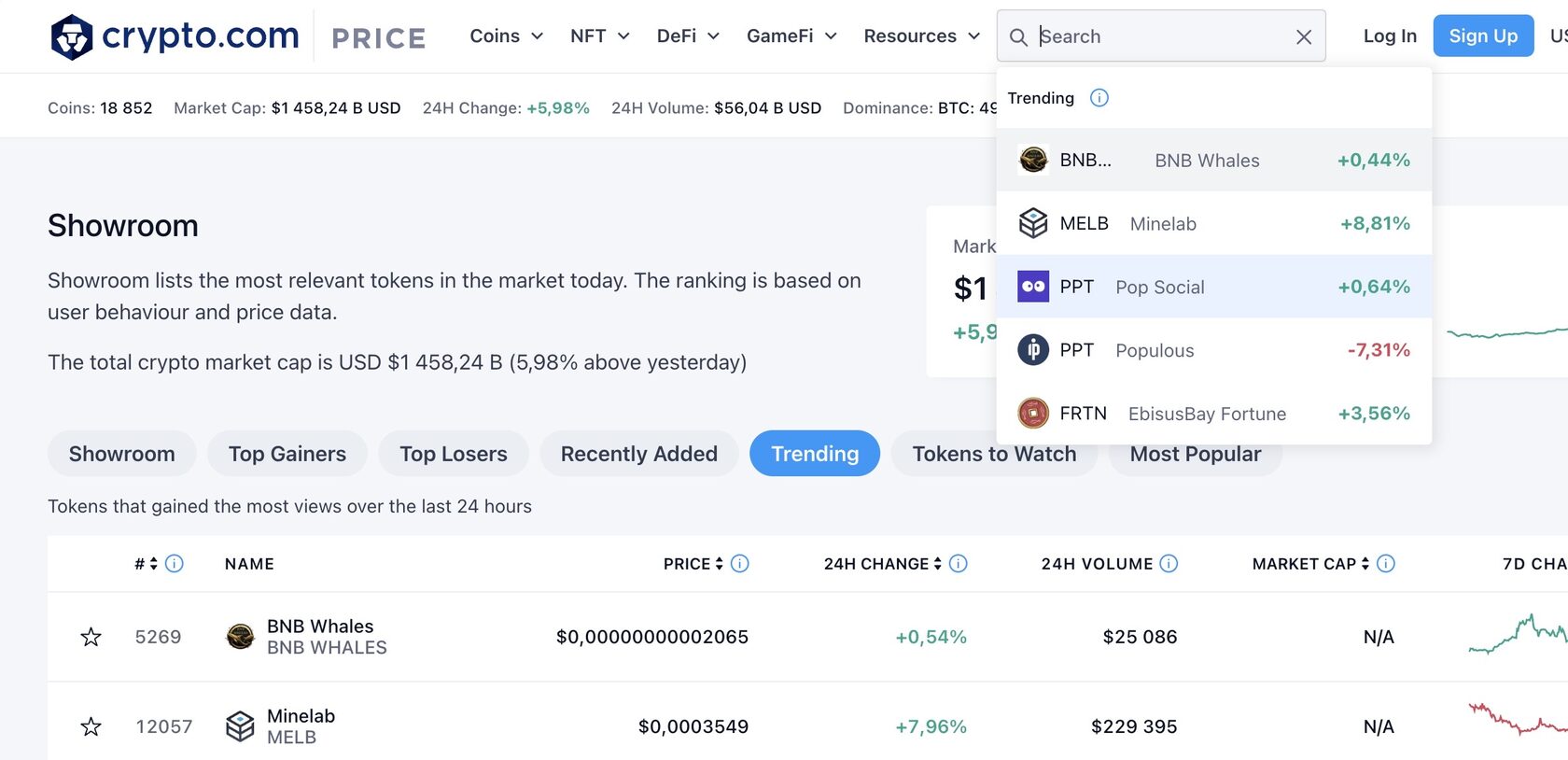Click the 24H Volume $56,04 B USD stat
The image size is (1568, 760).
pyautogui.click(x=717, y=108)
